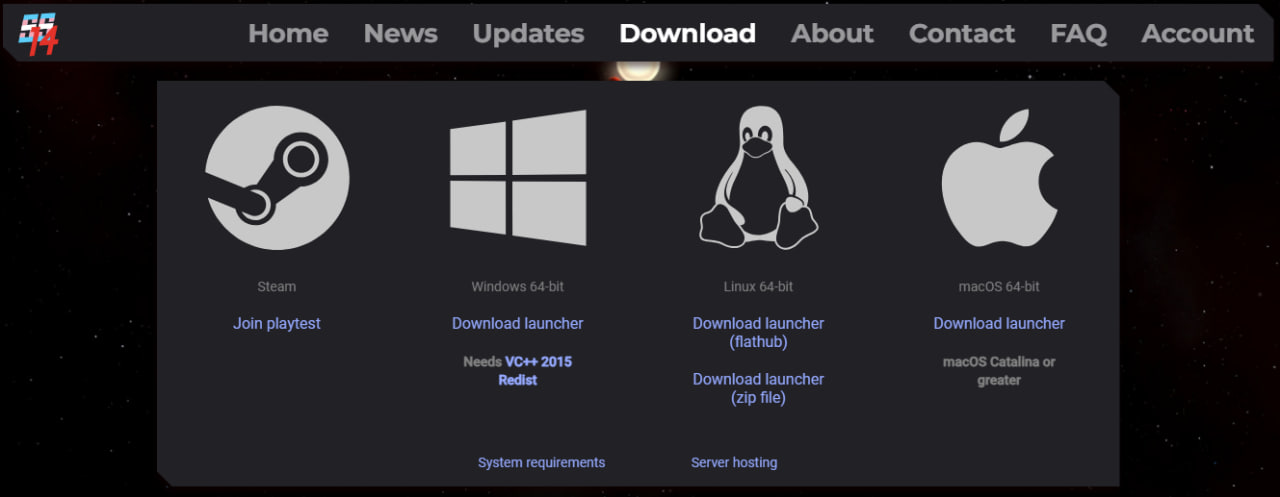Open the About page
The height and width of the screenshot is (497, 1280).
[832, 33]
